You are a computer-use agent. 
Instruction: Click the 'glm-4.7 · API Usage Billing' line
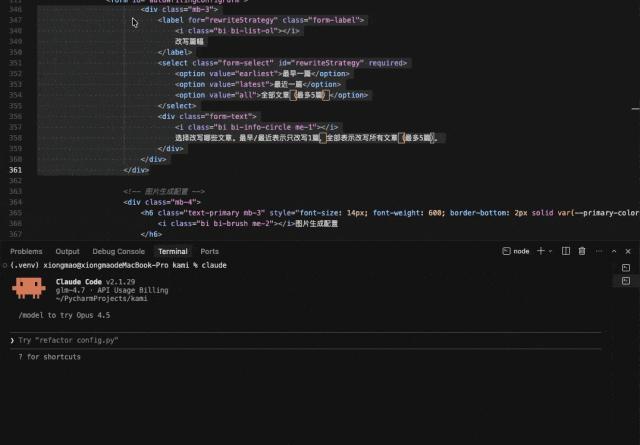112,290
